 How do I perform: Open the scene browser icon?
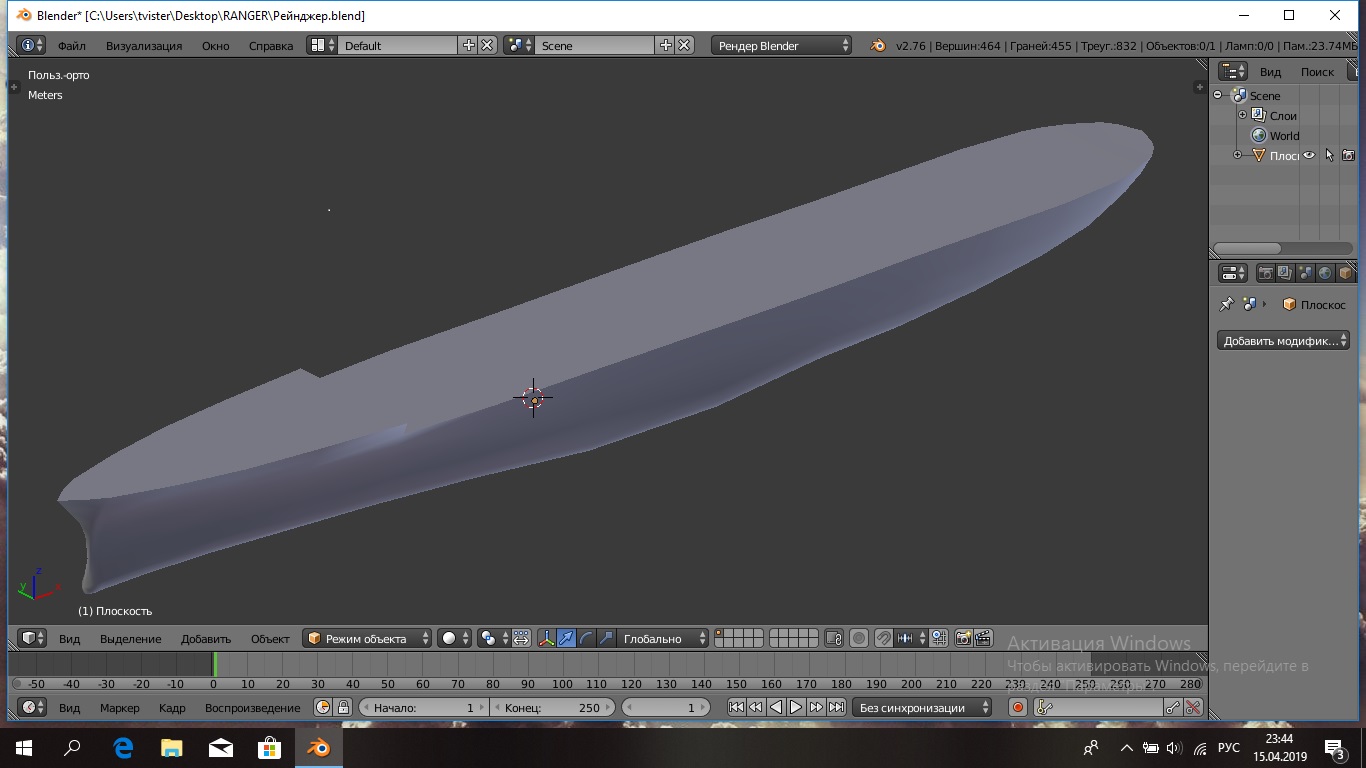click(519, 45)
